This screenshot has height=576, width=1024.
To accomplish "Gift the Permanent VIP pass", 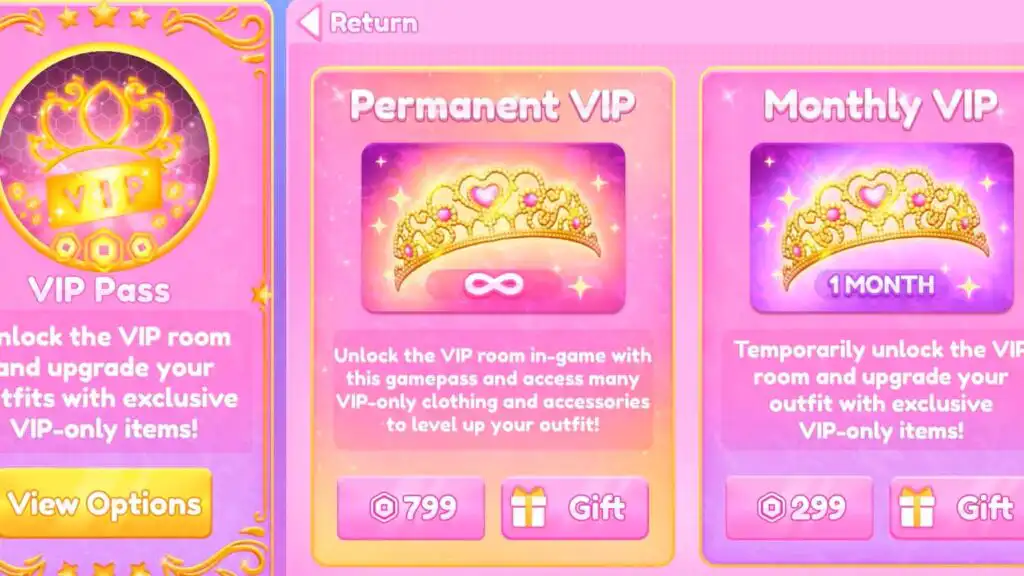I will (x=575, y=508).
